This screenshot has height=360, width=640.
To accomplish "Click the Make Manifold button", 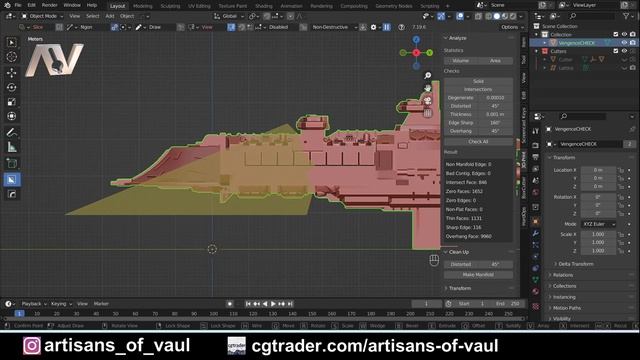I will 478,275.
